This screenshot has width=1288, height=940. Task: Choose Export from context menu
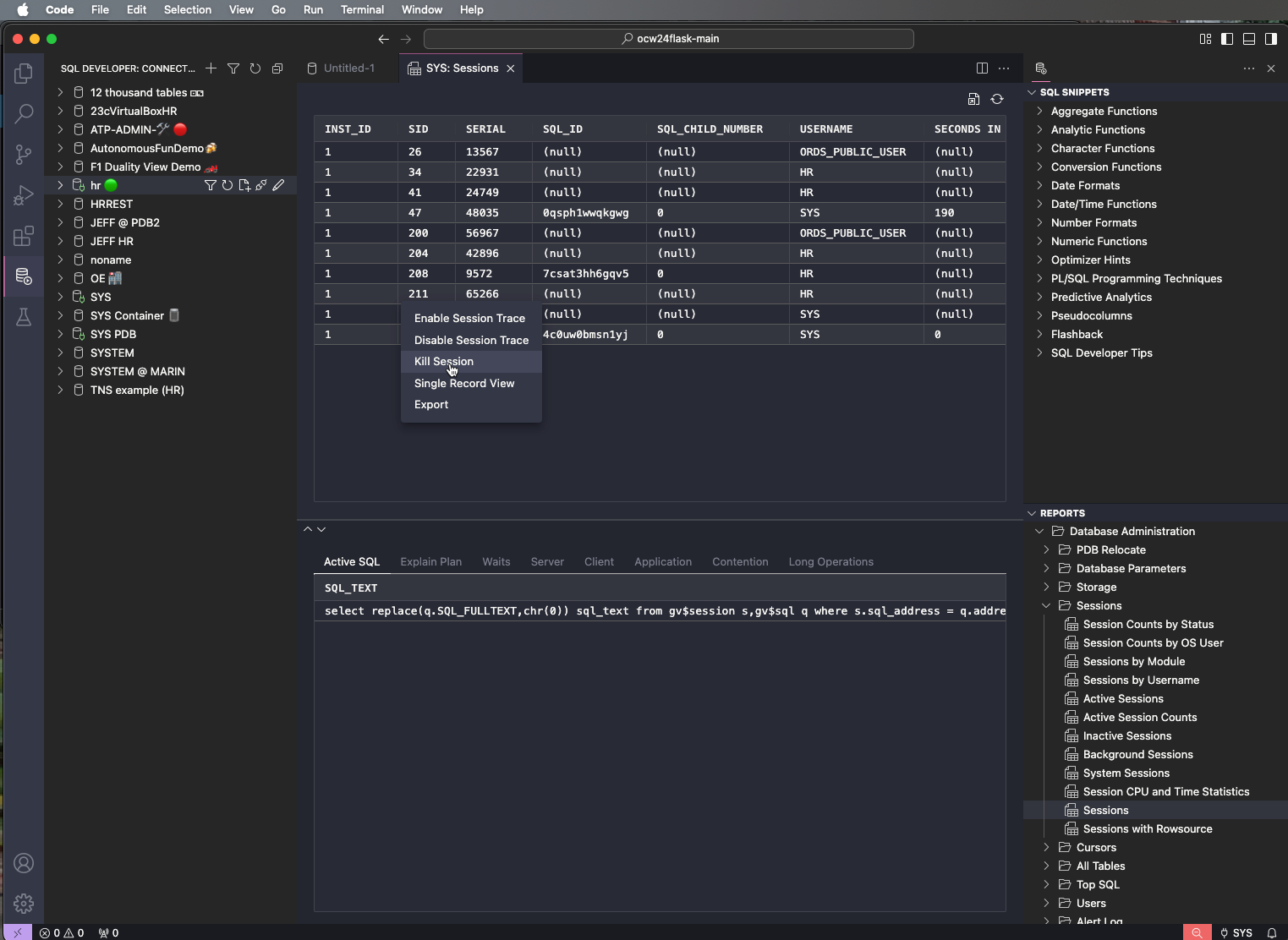point(471,404)
